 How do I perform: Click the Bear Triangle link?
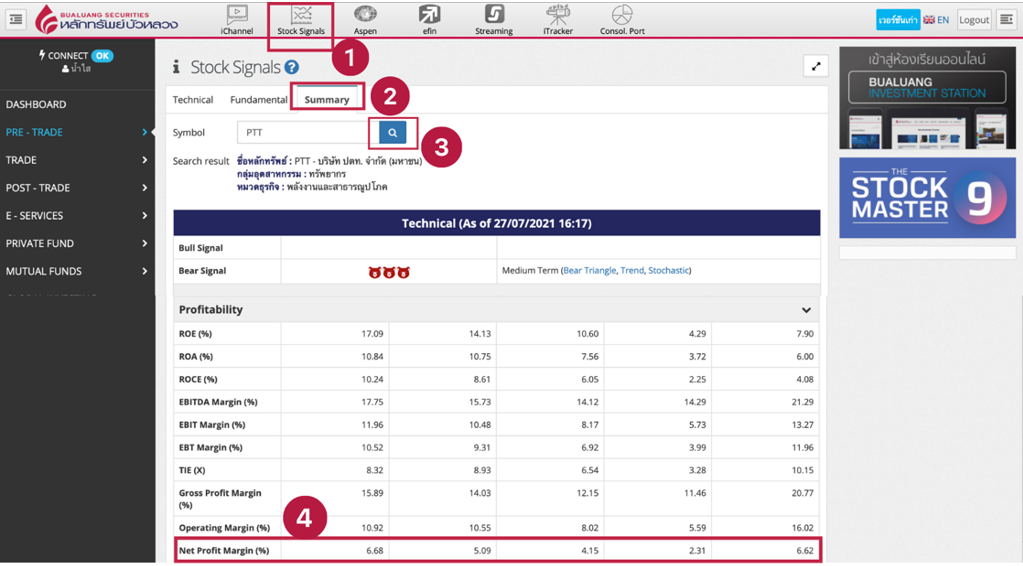coord(589,271)
